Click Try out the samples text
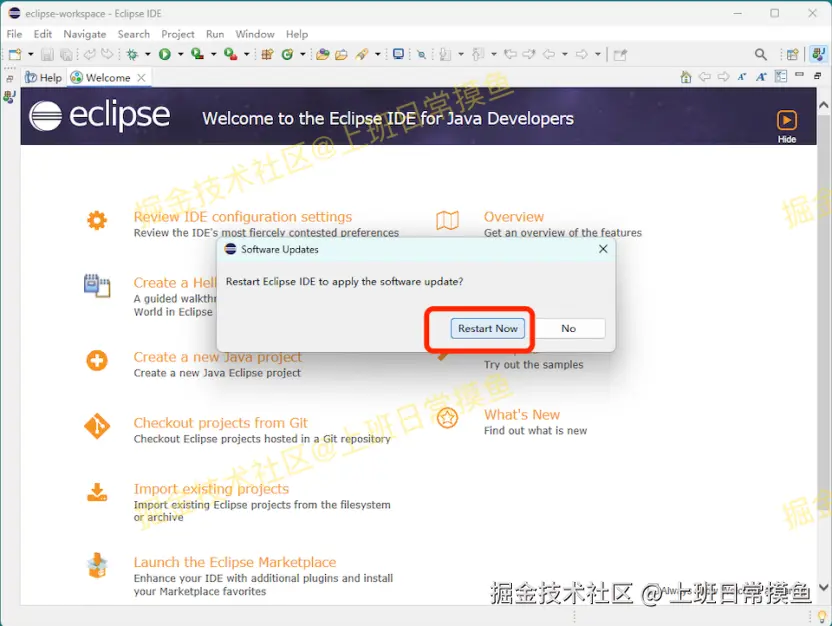The image size is (832, 626). pyautogui.click(x=533, y=364)
